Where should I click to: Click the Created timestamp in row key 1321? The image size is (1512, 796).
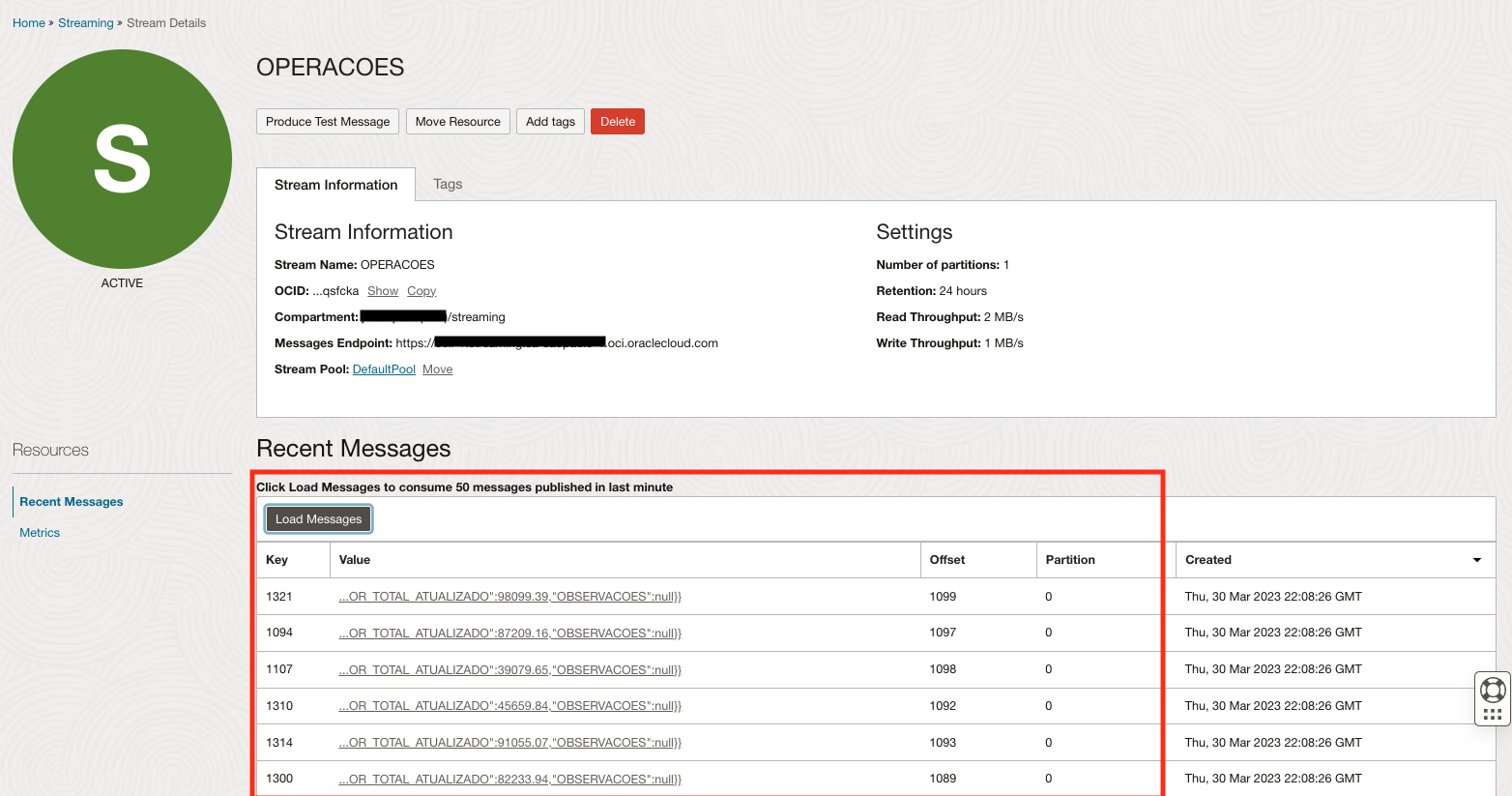[1273, 597]
